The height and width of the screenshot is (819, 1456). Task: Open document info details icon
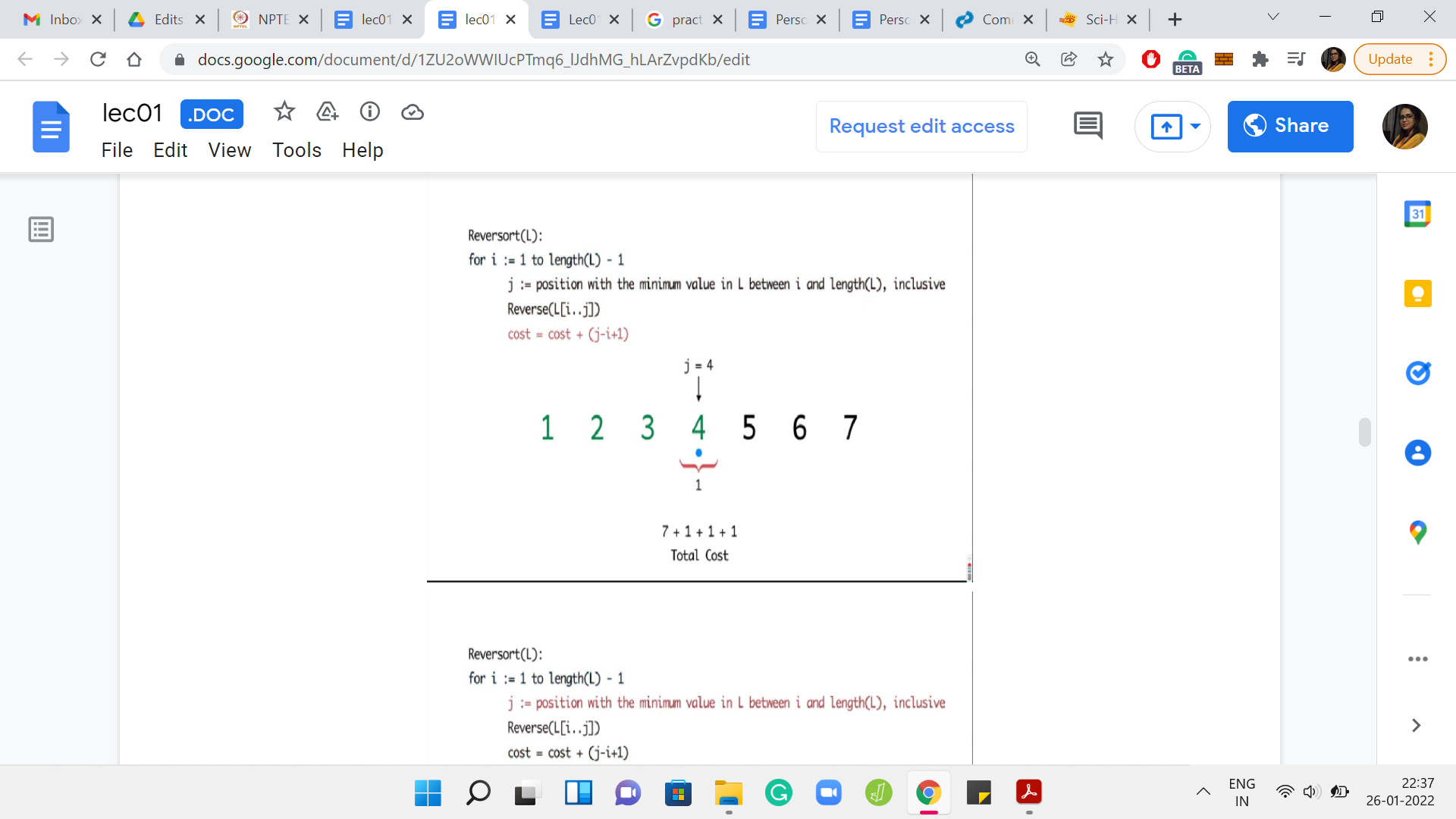369,112
